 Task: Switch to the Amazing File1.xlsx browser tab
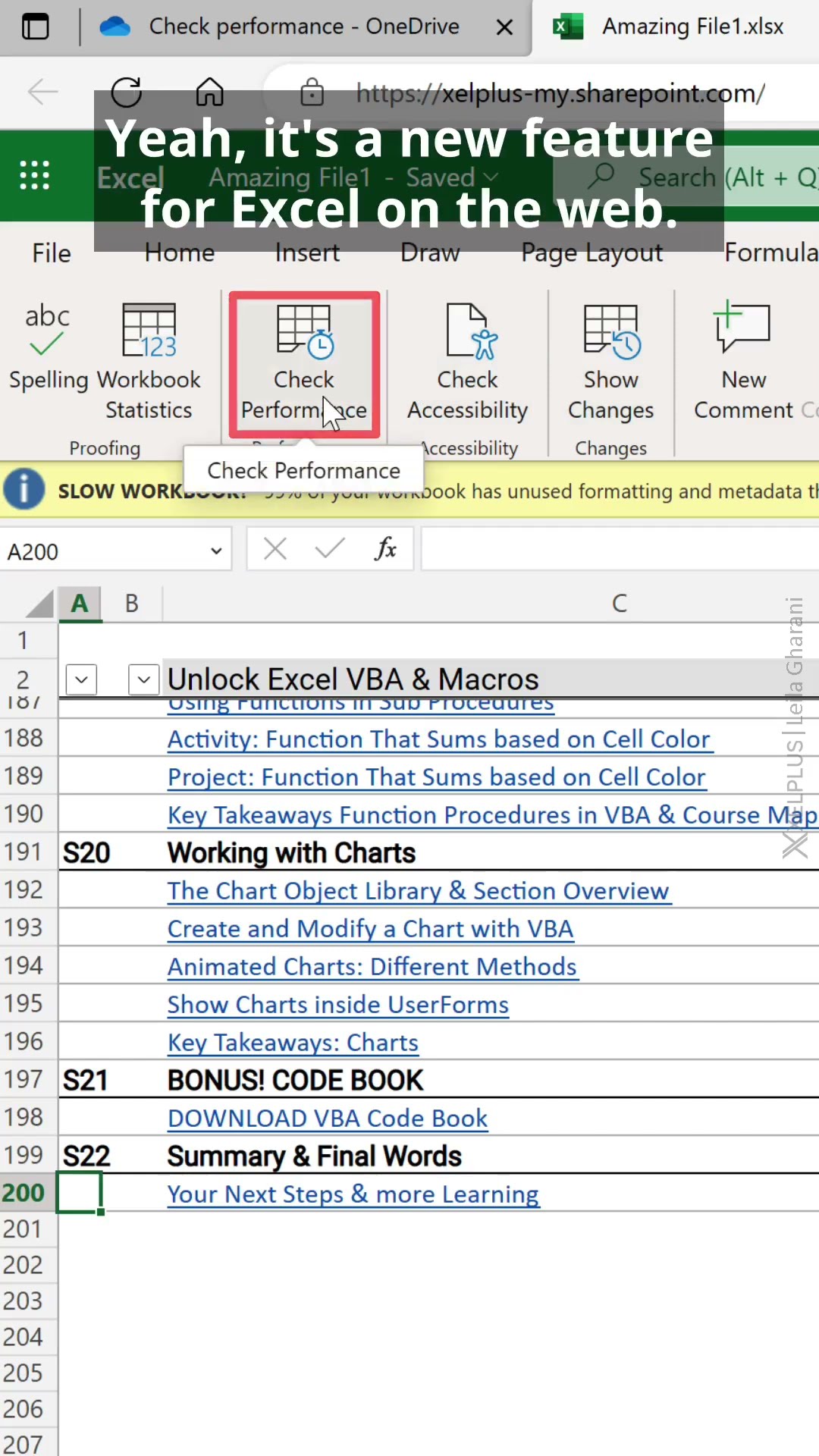click(x=675, y=27)
